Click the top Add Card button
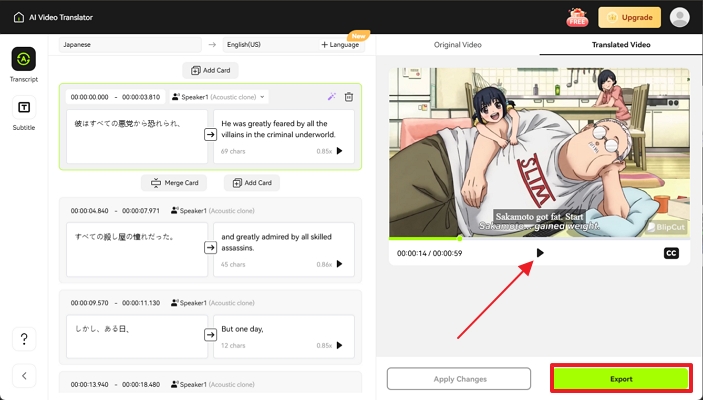 coord(210,70)
